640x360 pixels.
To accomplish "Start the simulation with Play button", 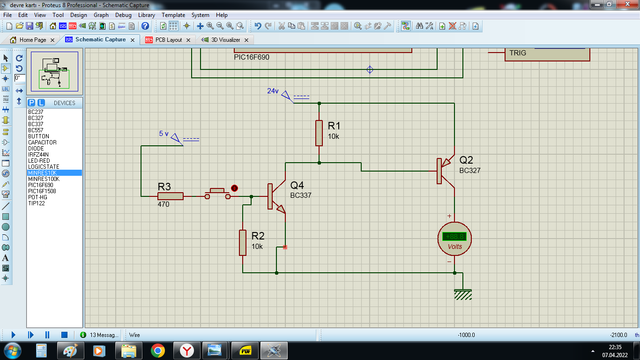I will [x=13, y=335].
